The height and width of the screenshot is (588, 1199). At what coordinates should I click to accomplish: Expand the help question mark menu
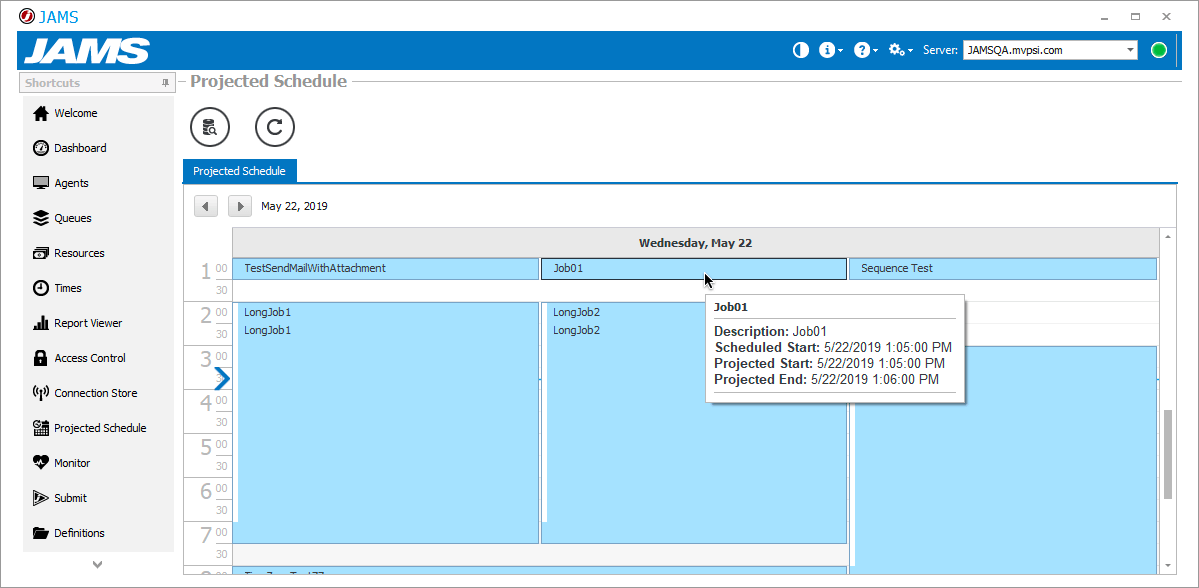point(862,49)
